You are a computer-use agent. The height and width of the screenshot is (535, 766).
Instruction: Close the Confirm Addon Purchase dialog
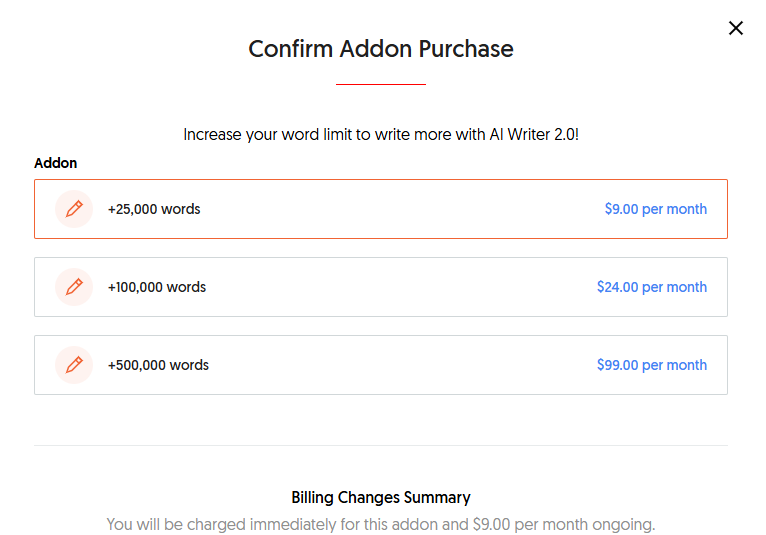[x=736, y=28]
